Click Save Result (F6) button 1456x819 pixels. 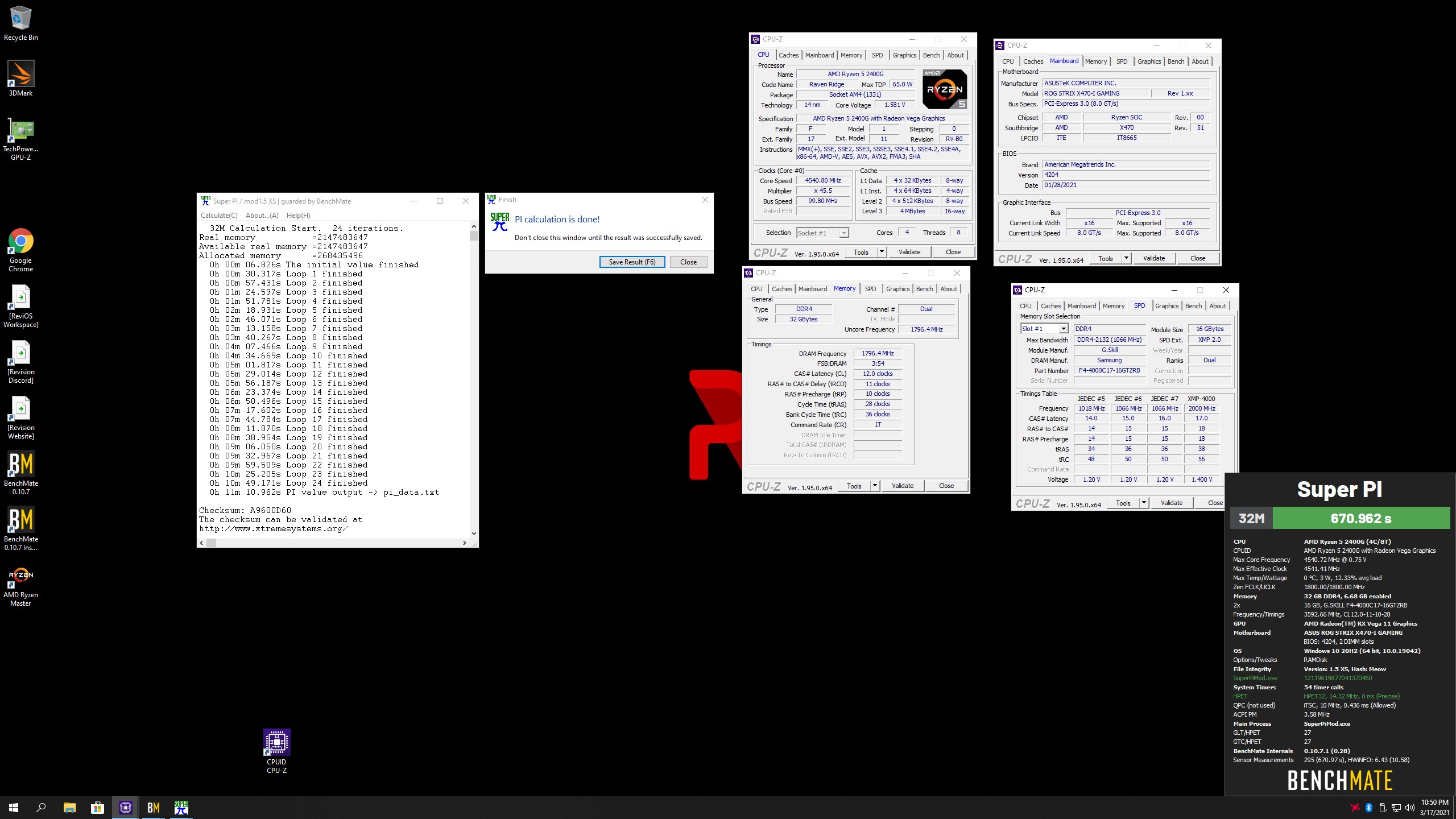pos(632,262)
